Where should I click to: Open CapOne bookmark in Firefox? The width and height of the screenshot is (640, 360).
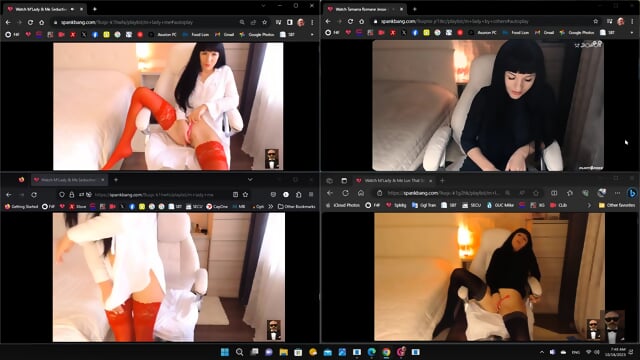pyautogui.click(x=217, y=207)
